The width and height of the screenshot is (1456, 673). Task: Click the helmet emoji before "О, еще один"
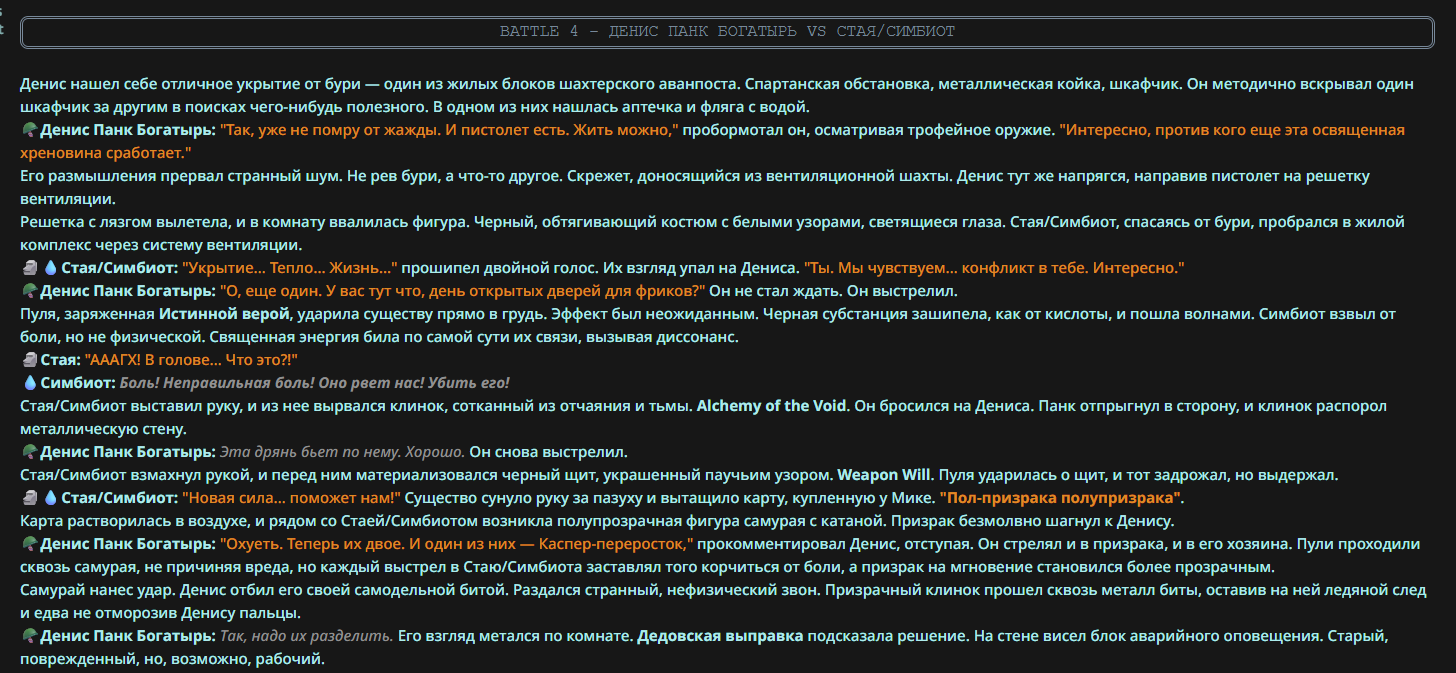pos(28,291)
